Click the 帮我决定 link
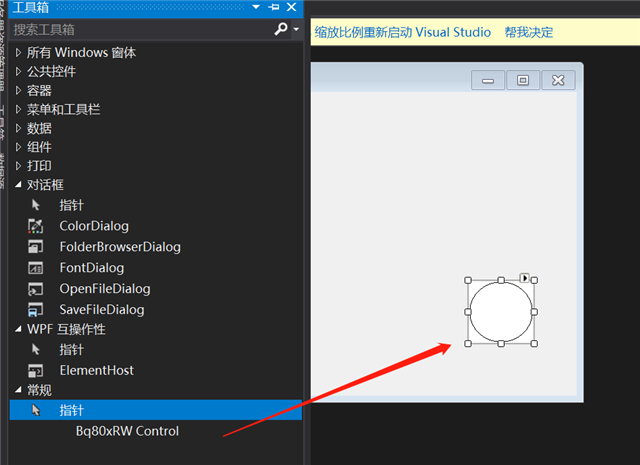 [529, 32]
